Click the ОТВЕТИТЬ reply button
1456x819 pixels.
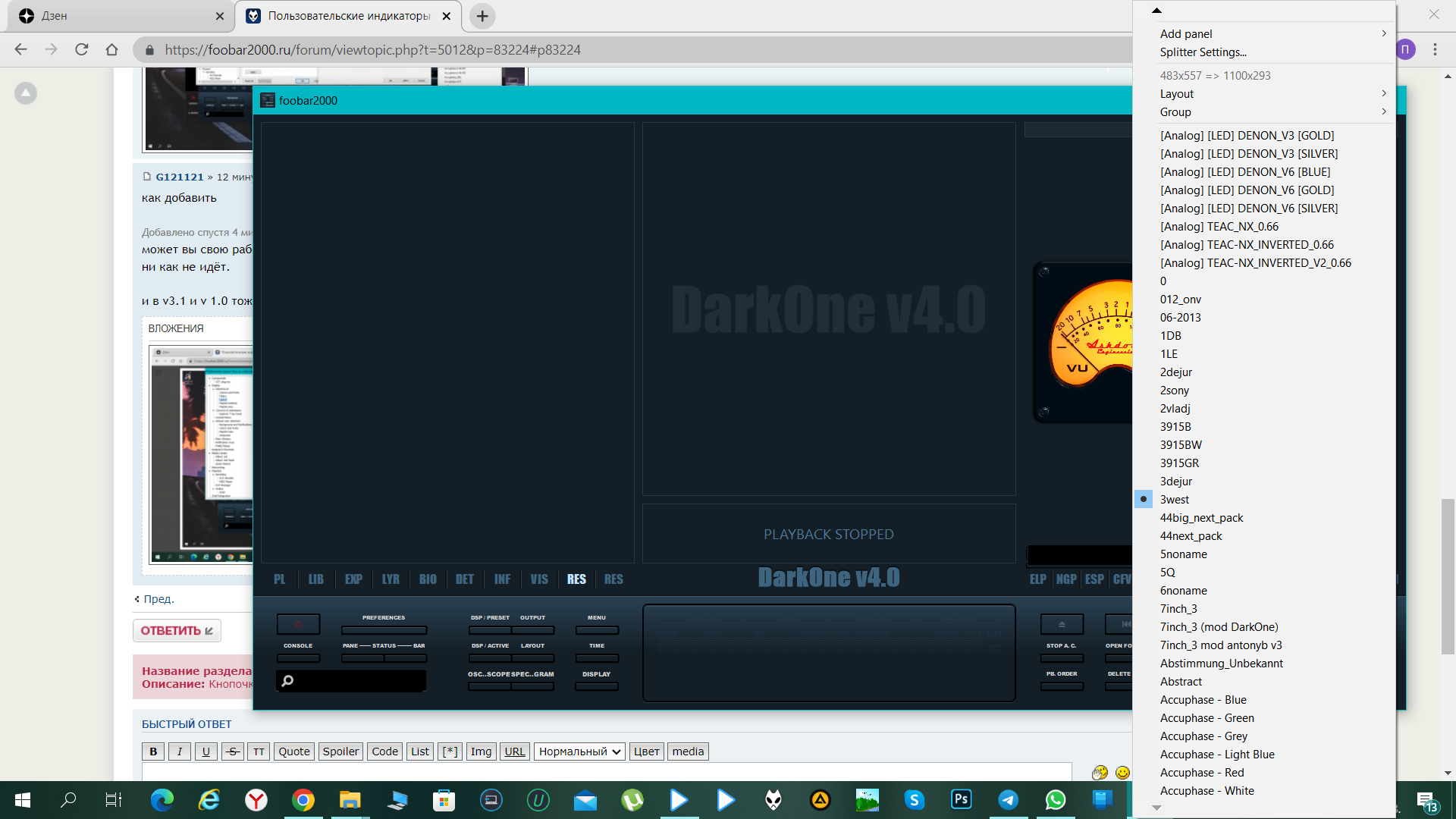(x=177, y=631)
